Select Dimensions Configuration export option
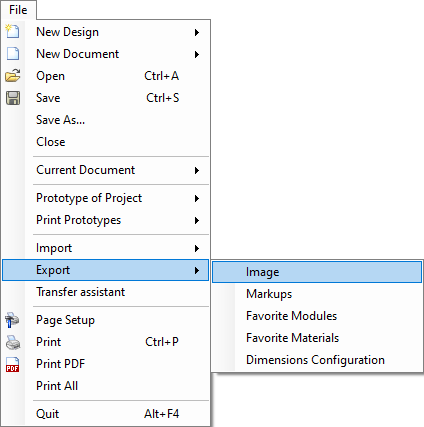The height and width of the screenshot is (427, 424). tap(317, 360)
